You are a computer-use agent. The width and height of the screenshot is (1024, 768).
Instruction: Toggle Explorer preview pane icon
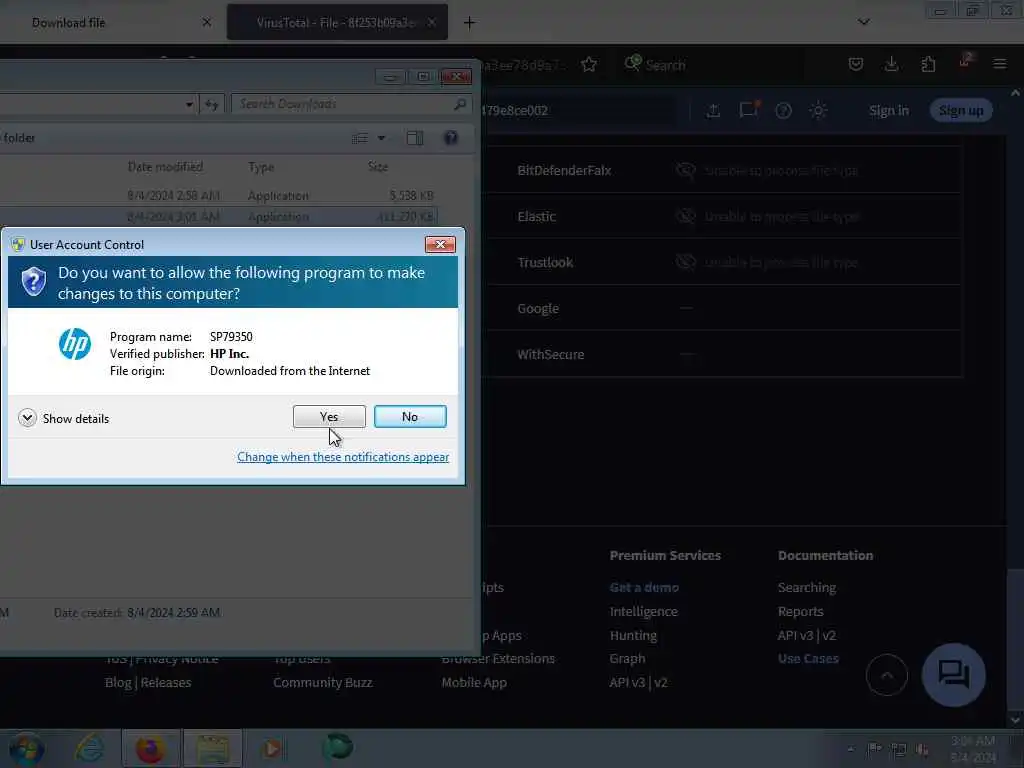coord(415,138)
